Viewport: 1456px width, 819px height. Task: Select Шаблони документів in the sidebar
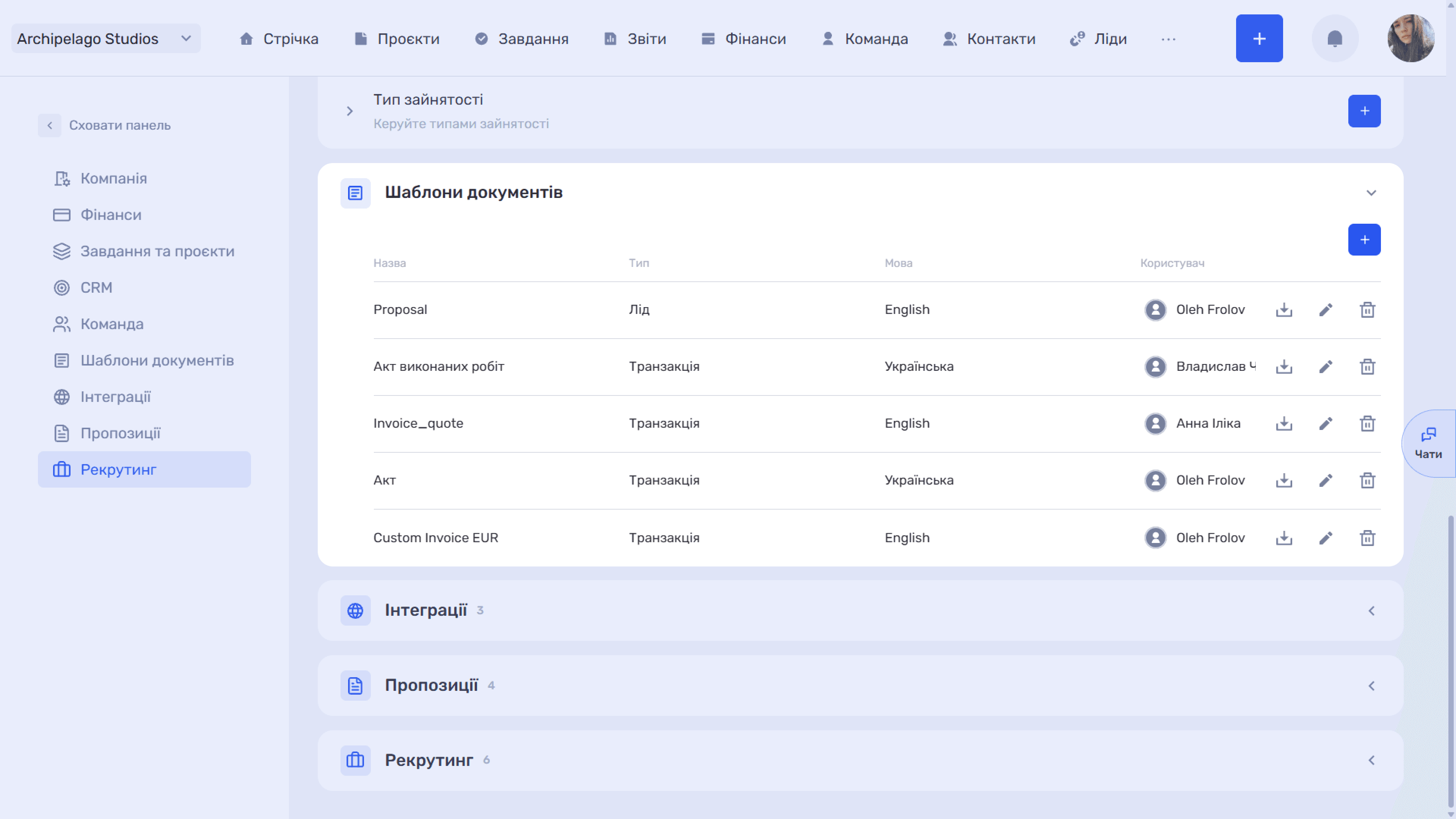point(144,361)
